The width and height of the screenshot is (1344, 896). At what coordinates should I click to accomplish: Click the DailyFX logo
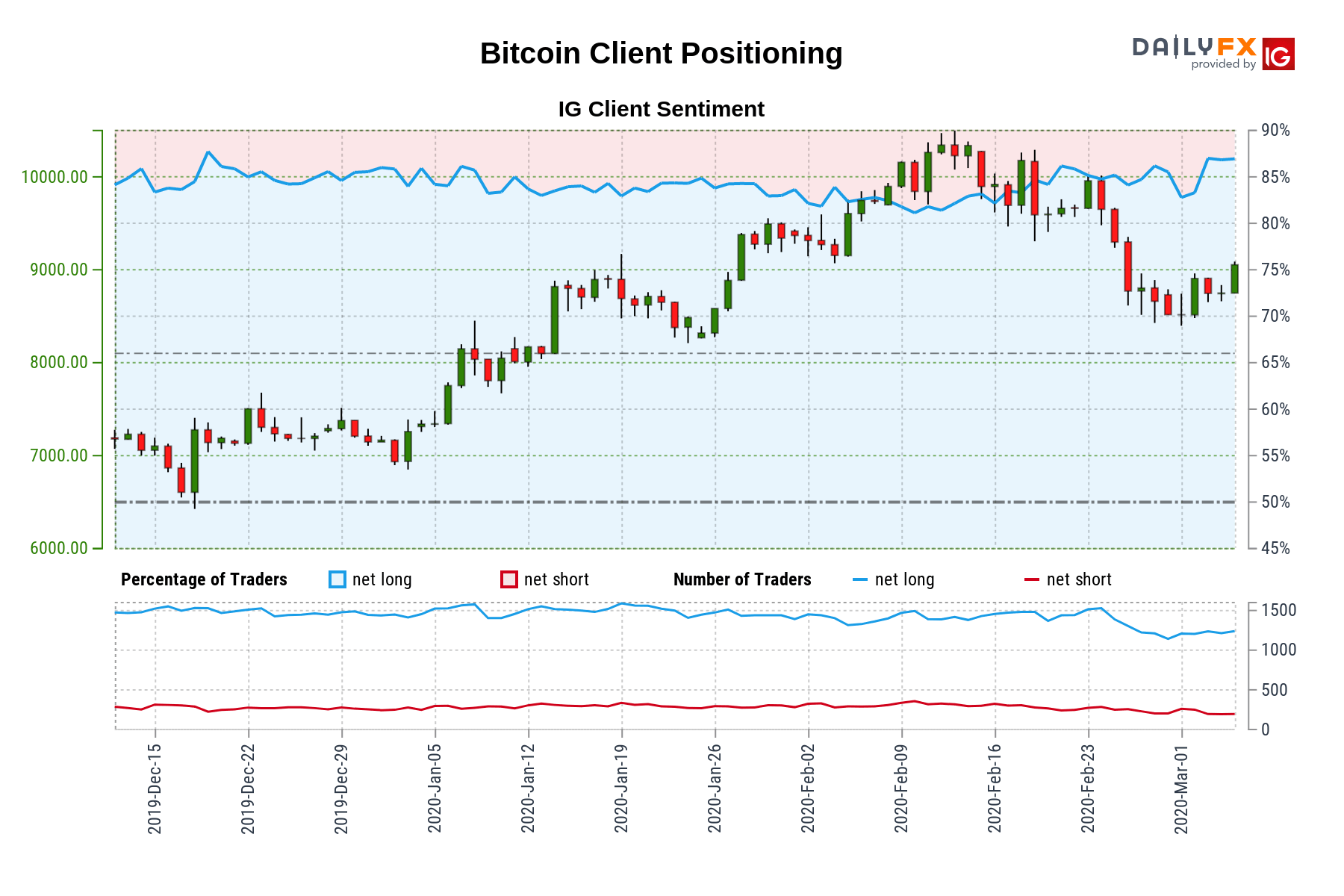pos(1194,47)
